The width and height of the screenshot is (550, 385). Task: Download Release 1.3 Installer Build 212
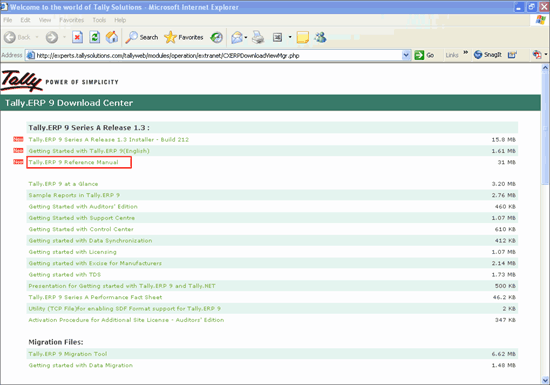pos(108,140)
